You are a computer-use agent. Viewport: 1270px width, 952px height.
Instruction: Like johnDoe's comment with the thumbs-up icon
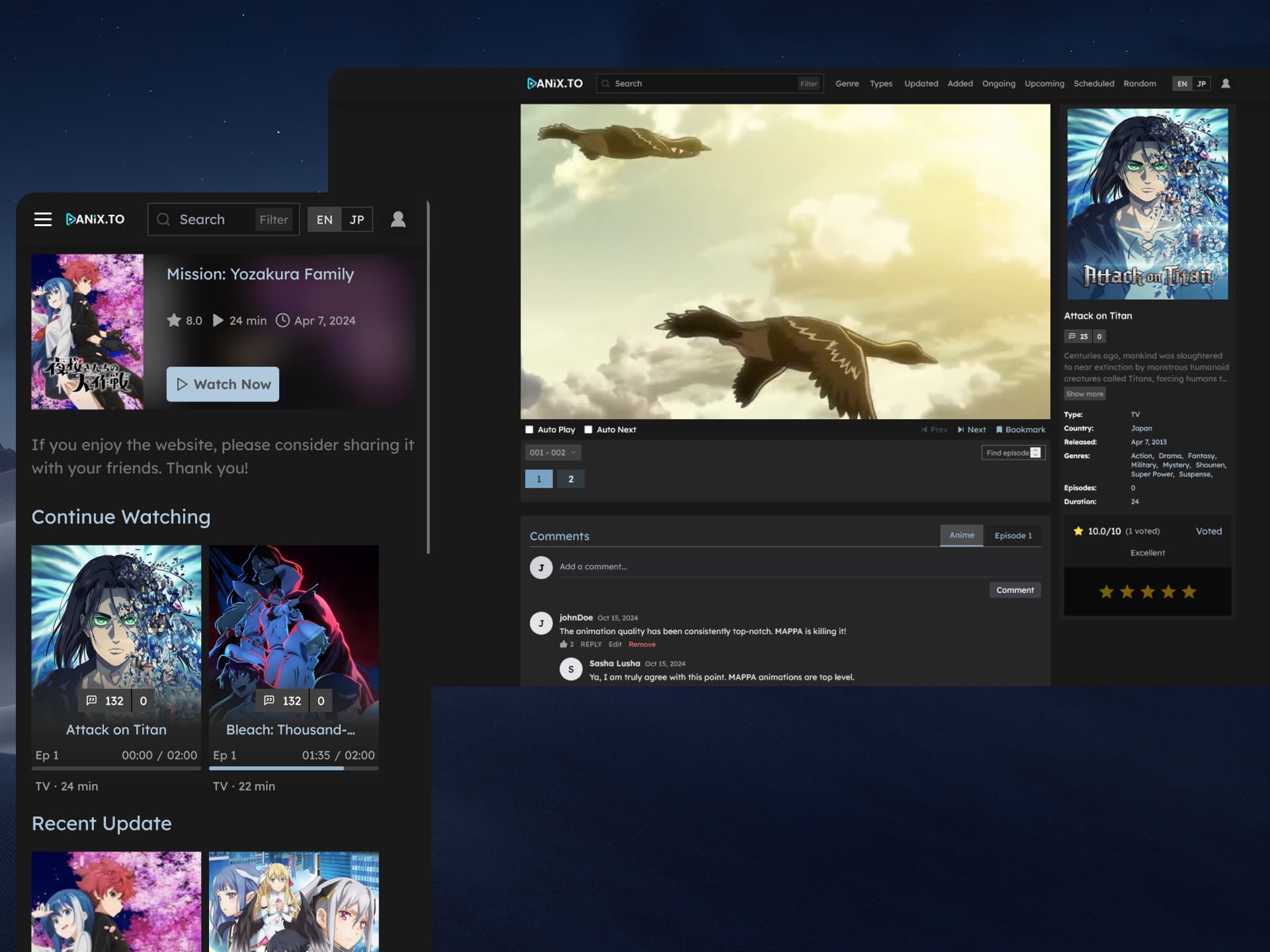point(564,644)
